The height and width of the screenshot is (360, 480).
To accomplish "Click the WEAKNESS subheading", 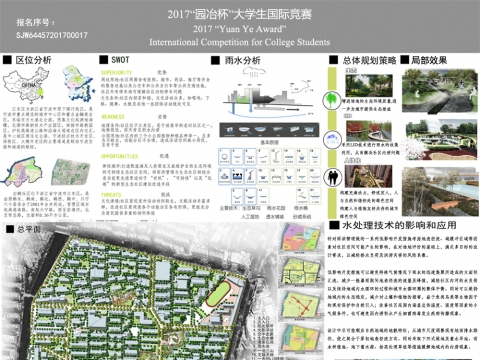I will 113,117.
